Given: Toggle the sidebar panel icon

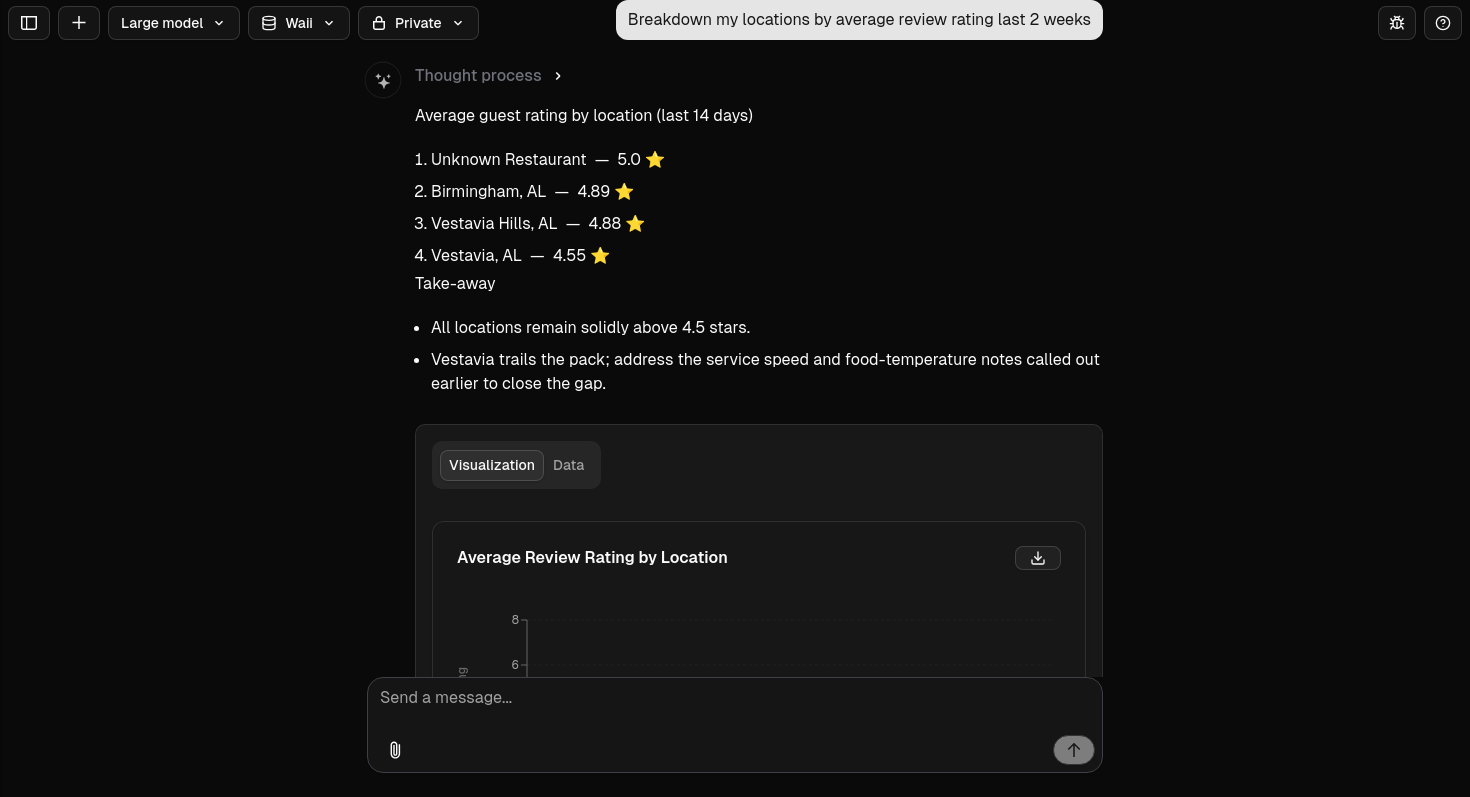Looking at the screenshot, I should click(29, 23).
